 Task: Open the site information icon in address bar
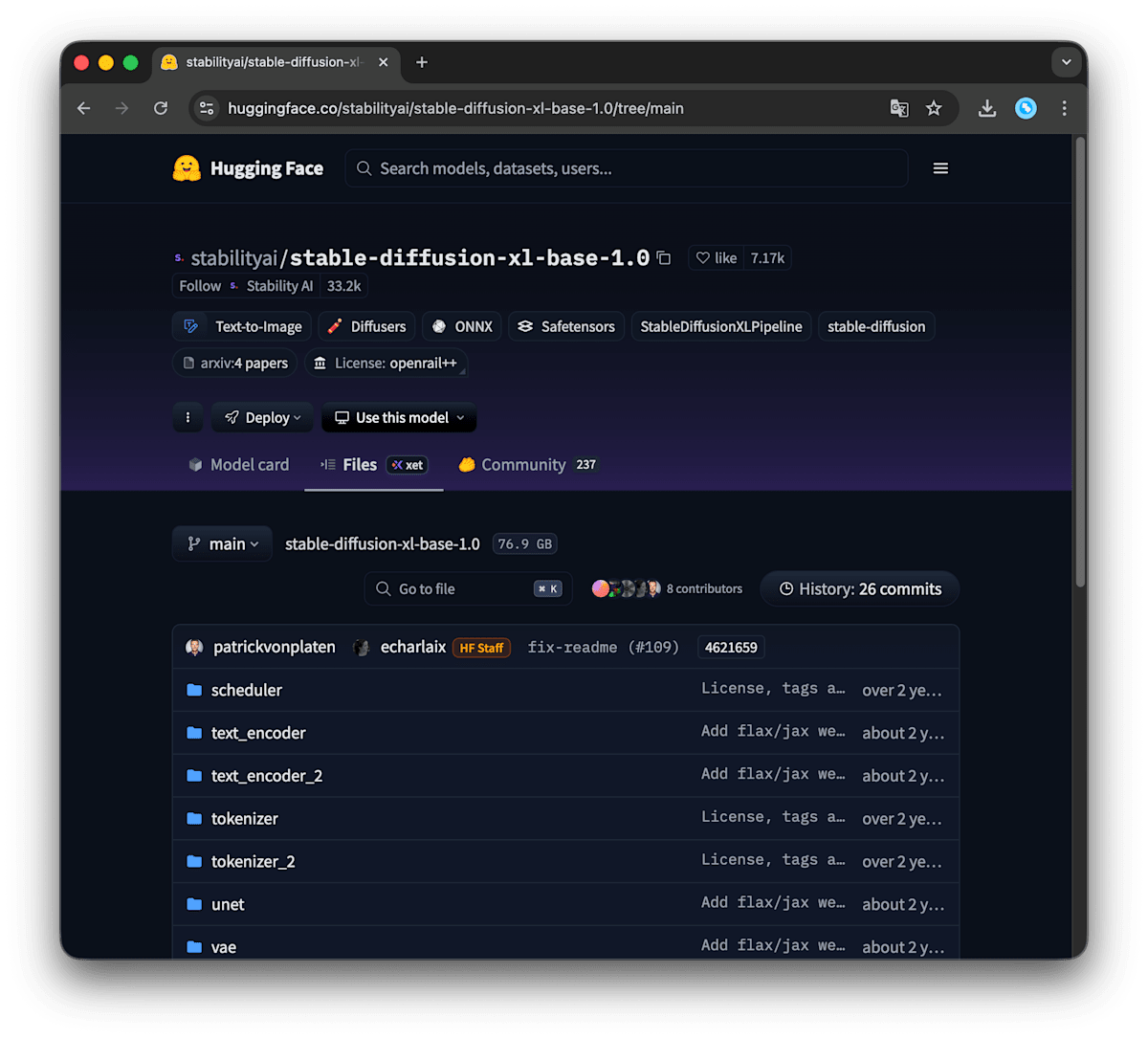[207, 108]
